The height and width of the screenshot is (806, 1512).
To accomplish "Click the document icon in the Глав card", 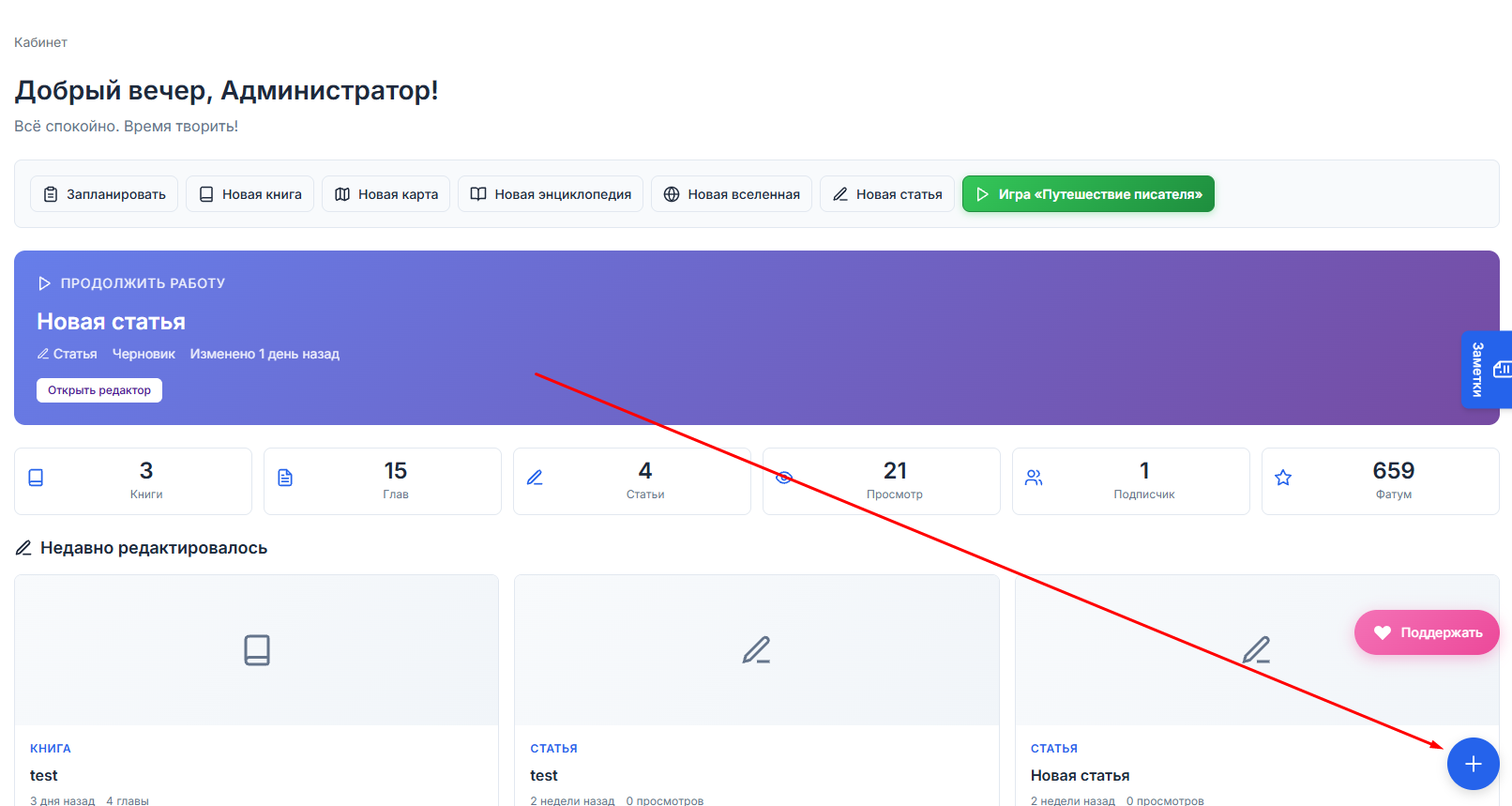I will click(285, 478).
